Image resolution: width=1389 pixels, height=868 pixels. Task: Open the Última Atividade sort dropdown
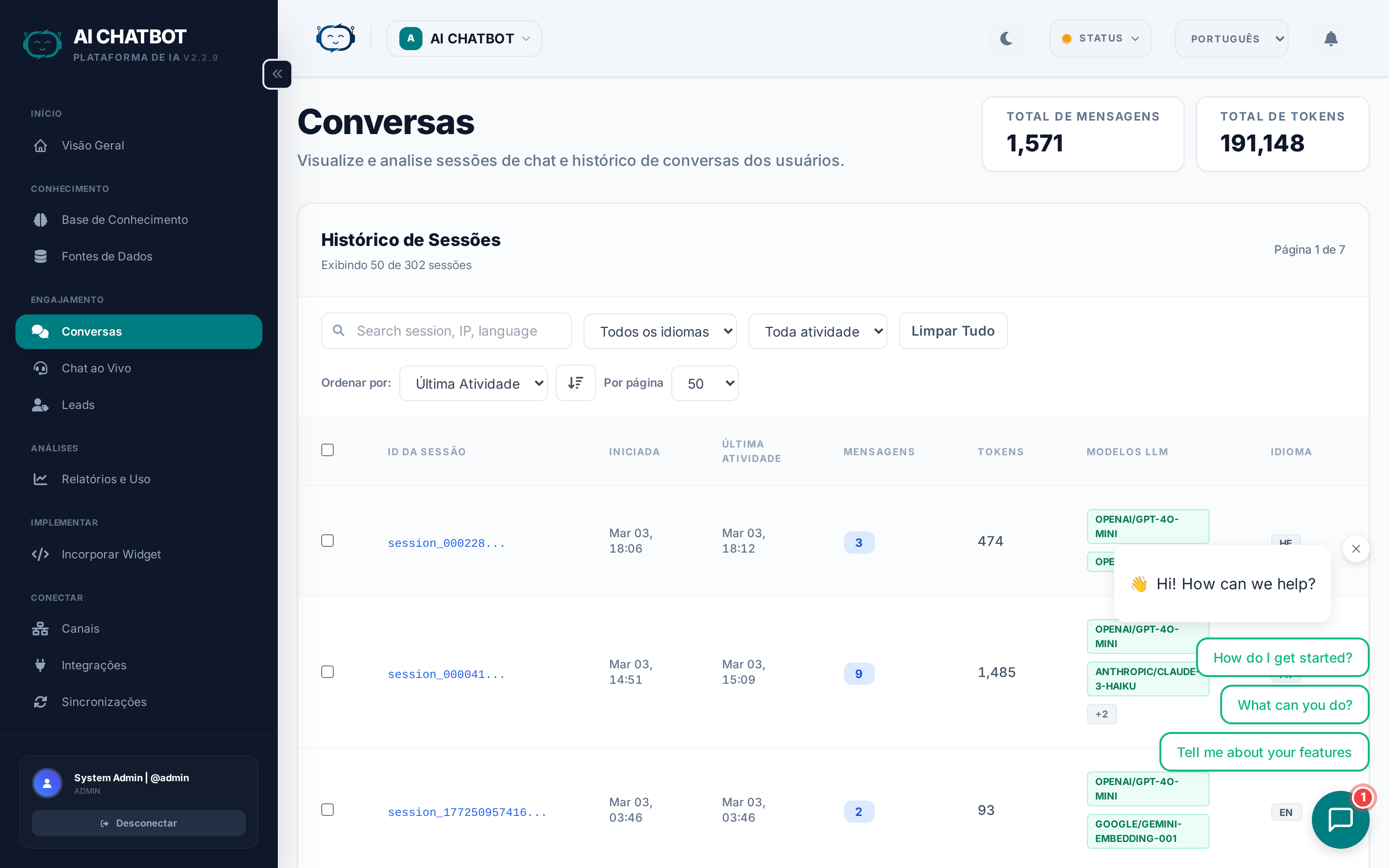tap(473, 383)
